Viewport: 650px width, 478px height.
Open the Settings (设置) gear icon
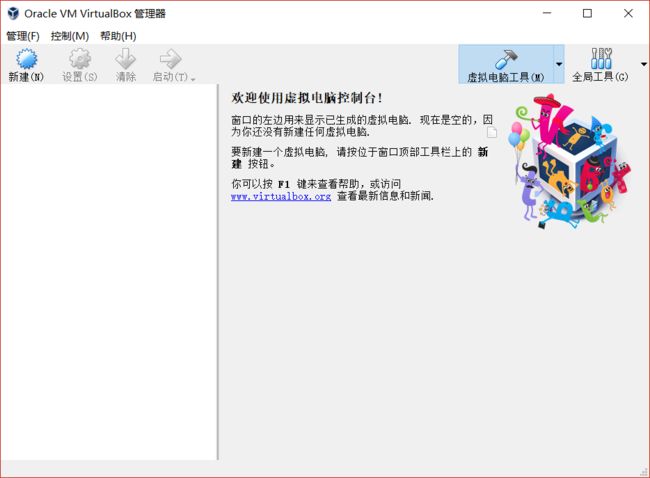[x=80, y=59]
